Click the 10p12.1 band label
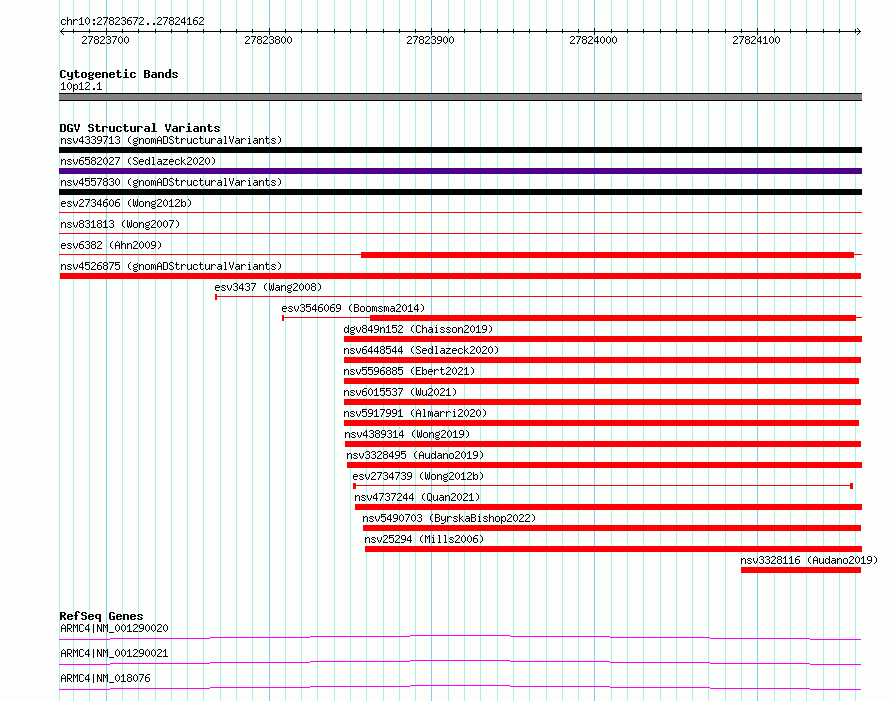The width and height of the screenshot is (890, 701). (x=81, y=86)
